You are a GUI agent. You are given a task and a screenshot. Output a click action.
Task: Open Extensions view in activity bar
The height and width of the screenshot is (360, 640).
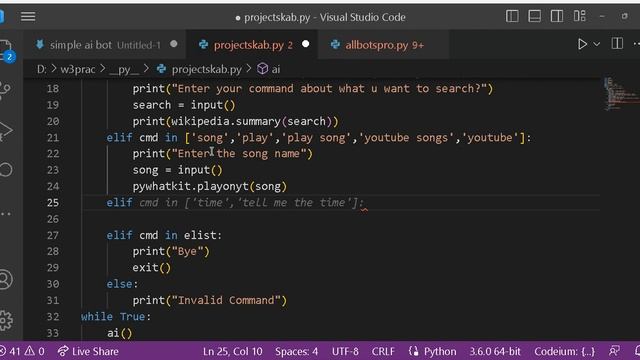[x=6, y=169]
